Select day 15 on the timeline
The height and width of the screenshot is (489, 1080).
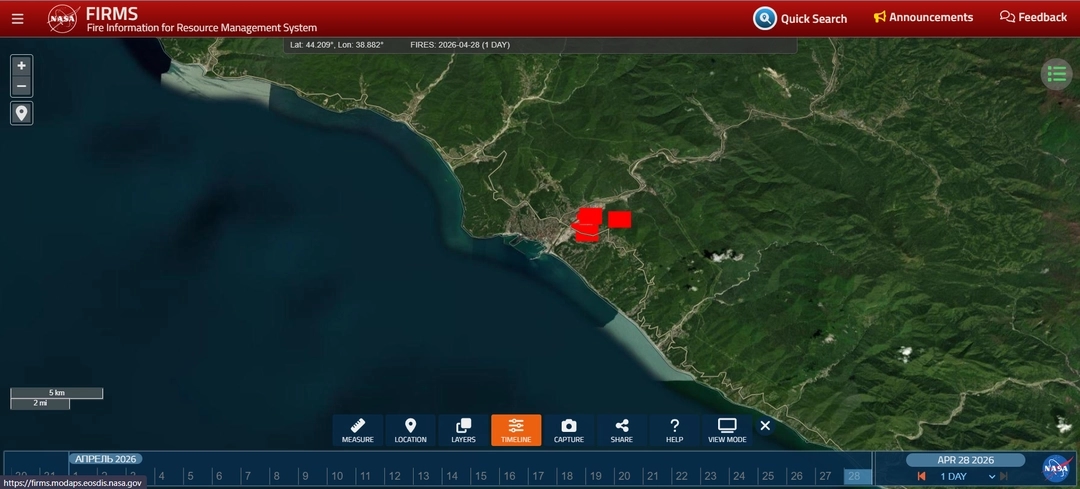pos(481,476)
